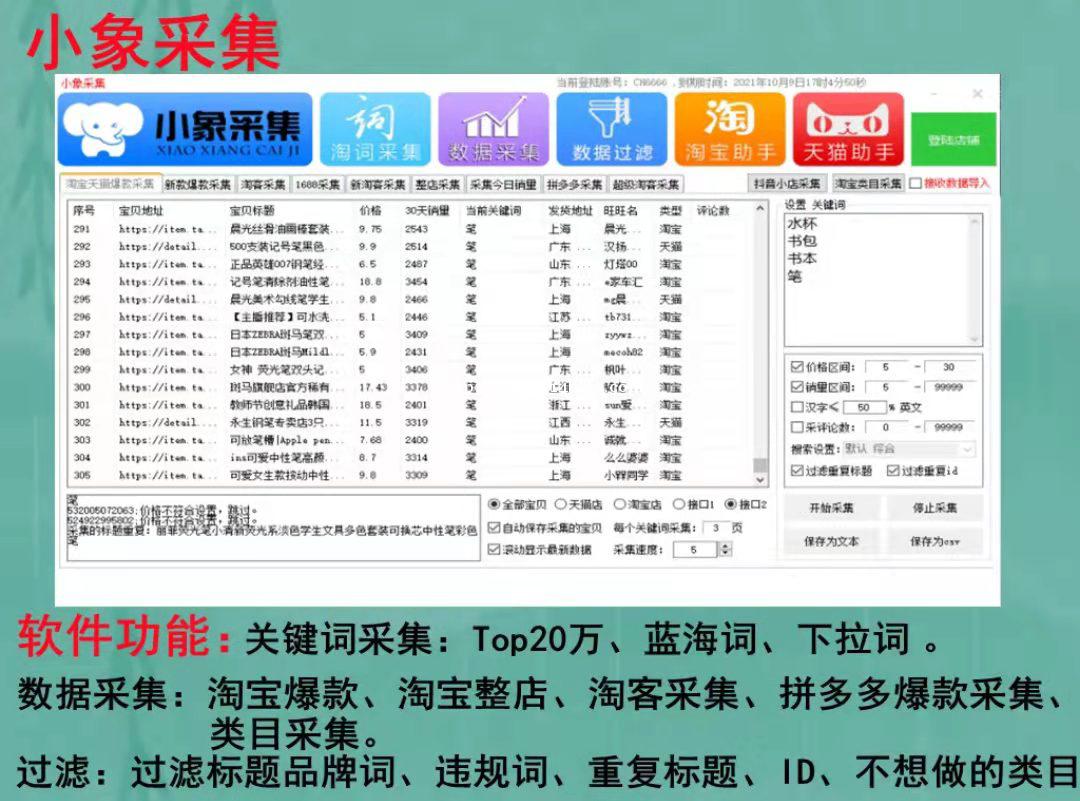Toggle the 价格区间 checkbox

tap(796, 366)
